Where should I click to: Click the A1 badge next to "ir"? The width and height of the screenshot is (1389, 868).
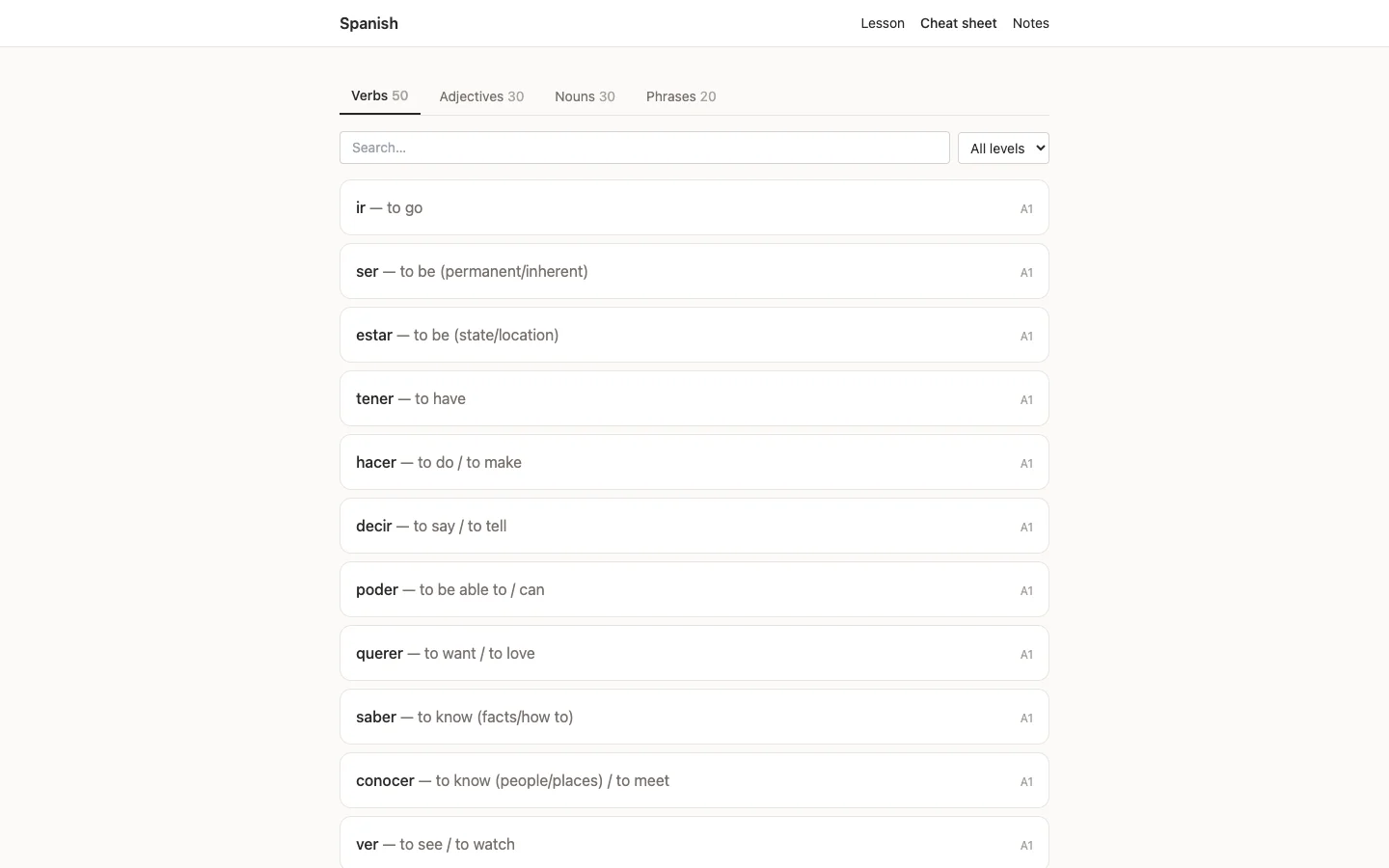coord(1025,208)
